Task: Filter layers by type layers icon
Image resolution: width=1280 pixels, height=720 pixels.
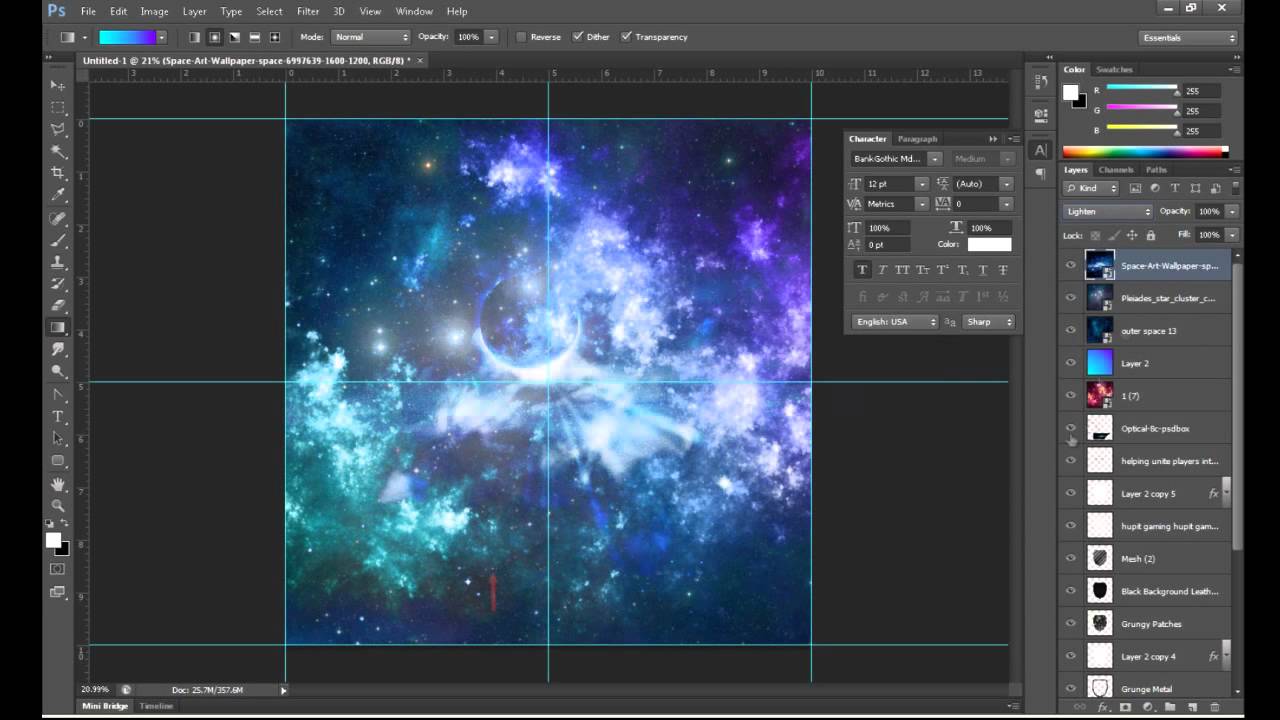Action: 1176,188
